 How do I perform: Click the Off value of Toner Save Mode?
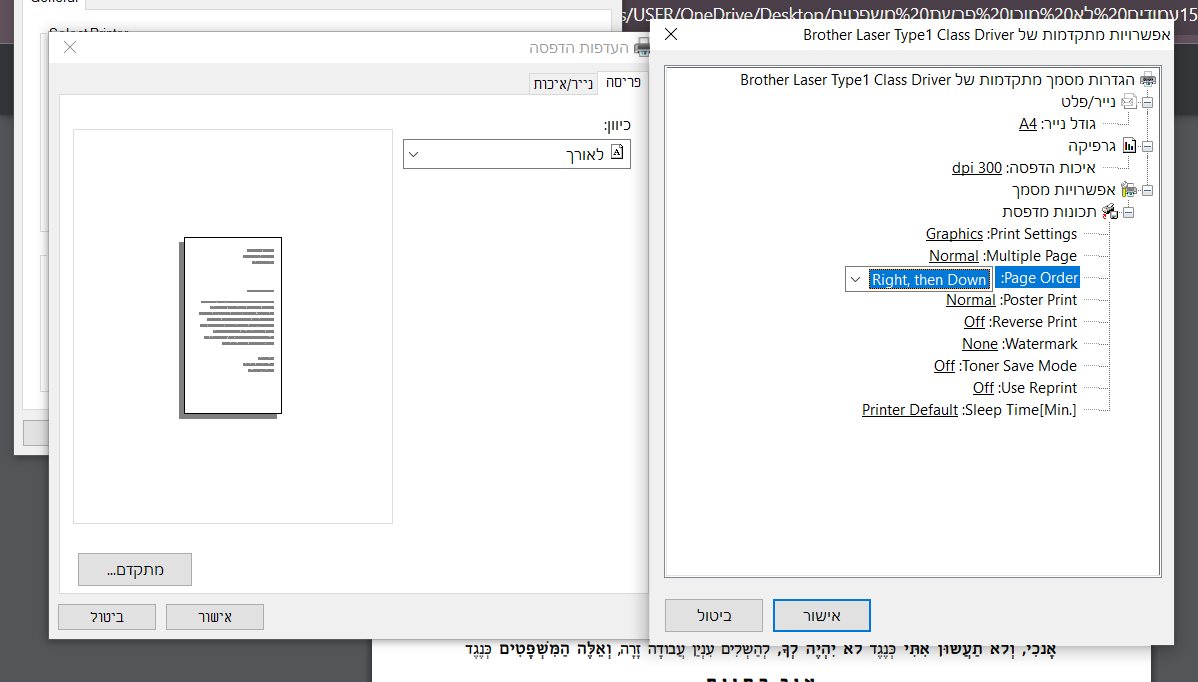coord(944,366)
